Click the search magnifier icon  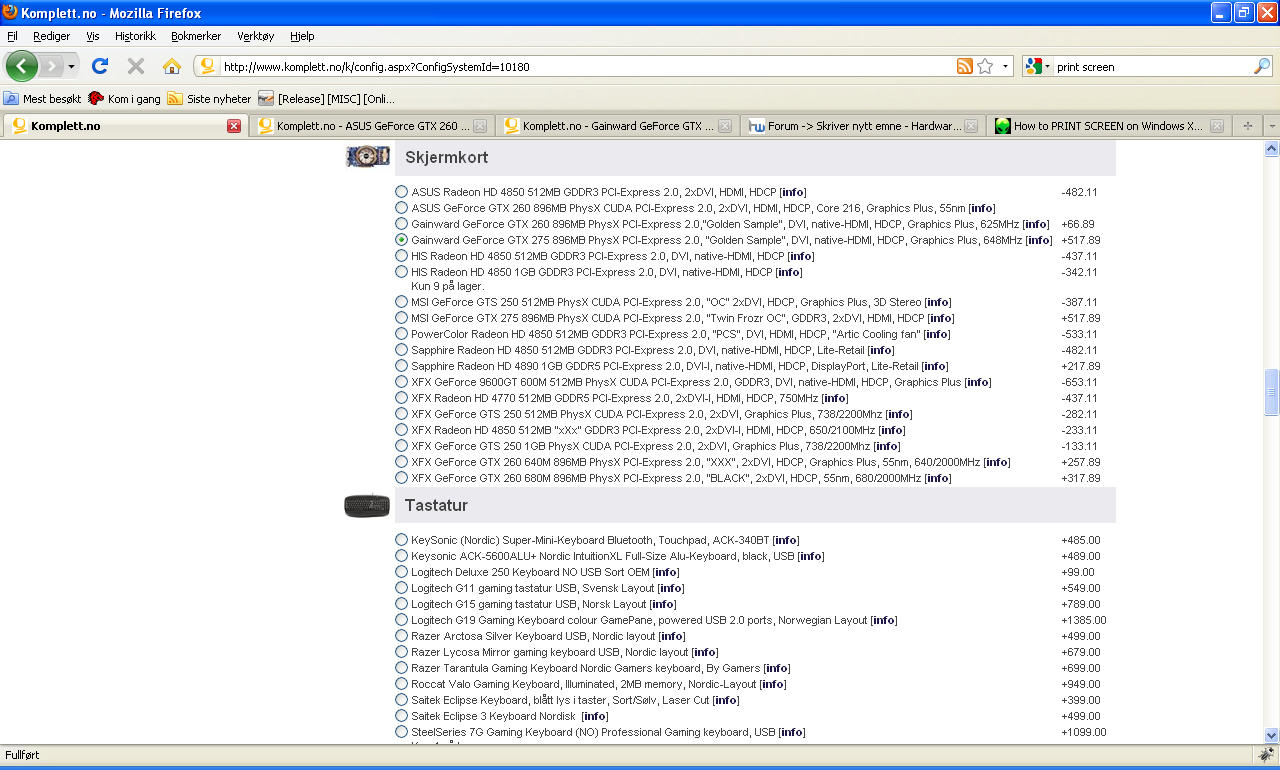pyautogui.click(x=1262, y=66)
